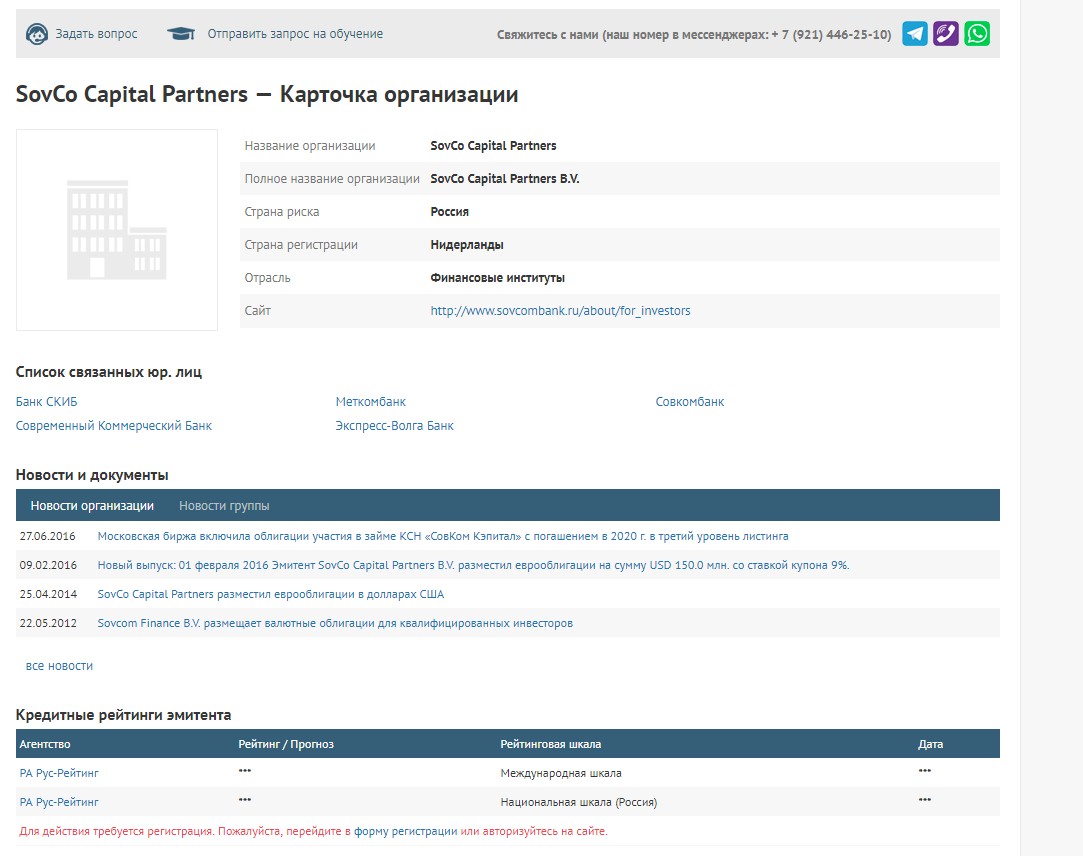Open Telegram messenger icon
The width and height of the screenshot is (1083, 856).
point(914,33)
